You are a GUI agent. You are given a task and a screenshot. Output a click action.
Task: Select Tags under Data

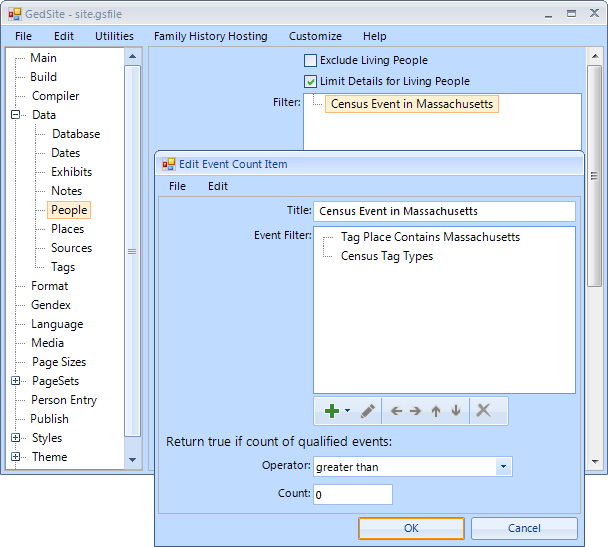[63, 267]
